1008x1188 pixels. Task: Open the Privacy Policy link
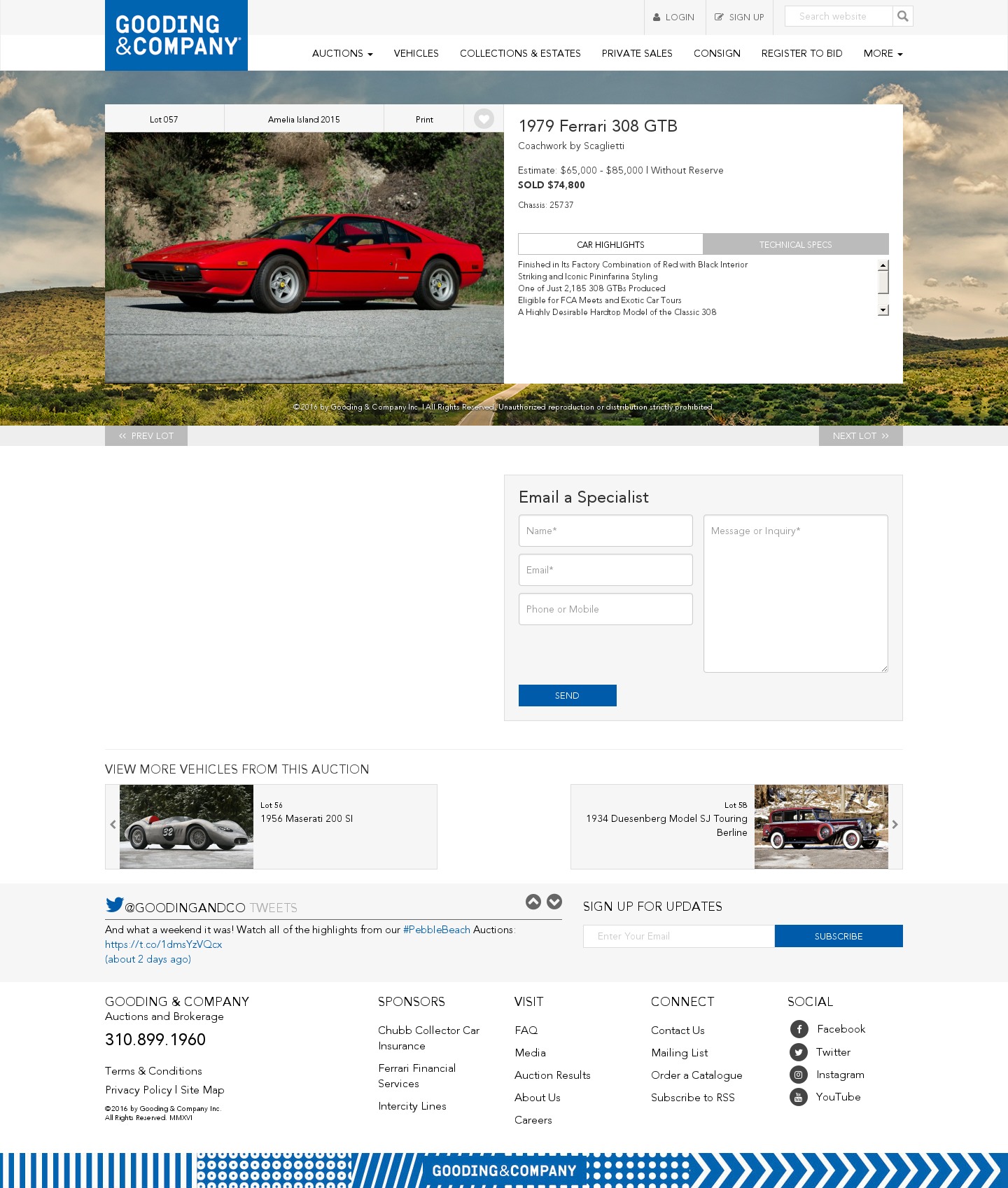click(139, 1090)
